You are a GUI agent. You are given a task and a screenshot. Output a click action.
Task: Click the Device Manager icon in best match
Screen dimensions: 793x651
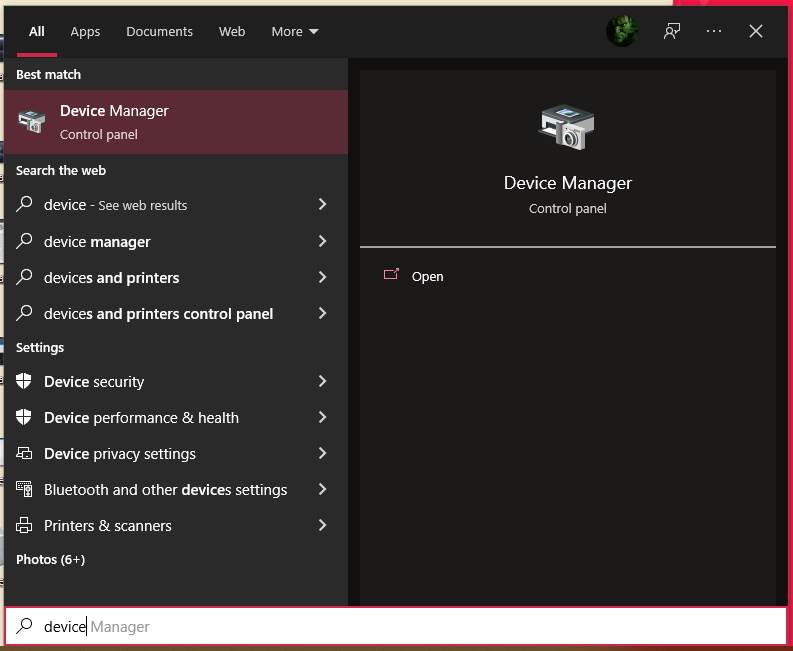(32, 121)
